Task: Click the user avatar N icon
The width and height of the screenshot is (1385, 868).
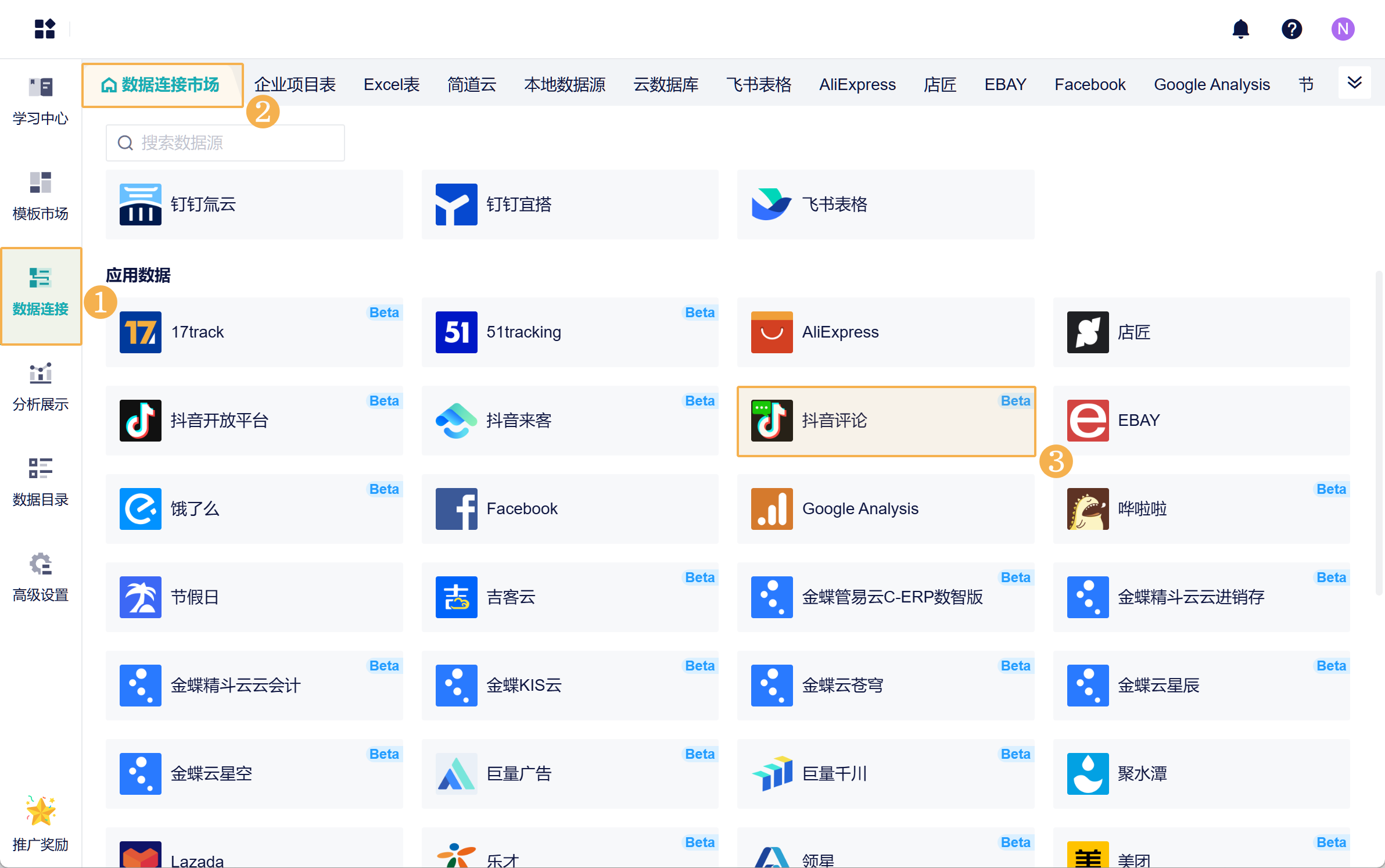Action: (1343, 28)
